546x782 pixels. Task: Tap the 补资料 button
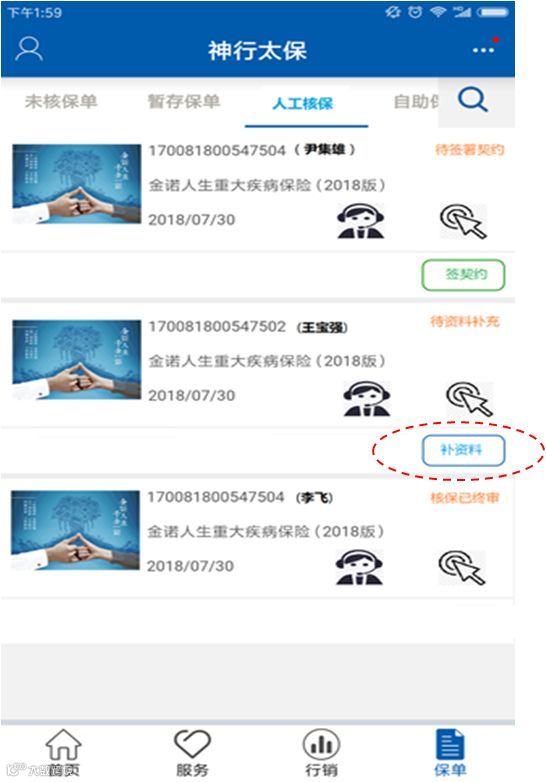464,451
